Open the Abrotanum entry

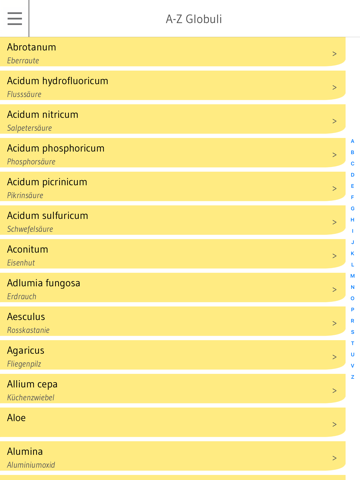tap(173, 52)
